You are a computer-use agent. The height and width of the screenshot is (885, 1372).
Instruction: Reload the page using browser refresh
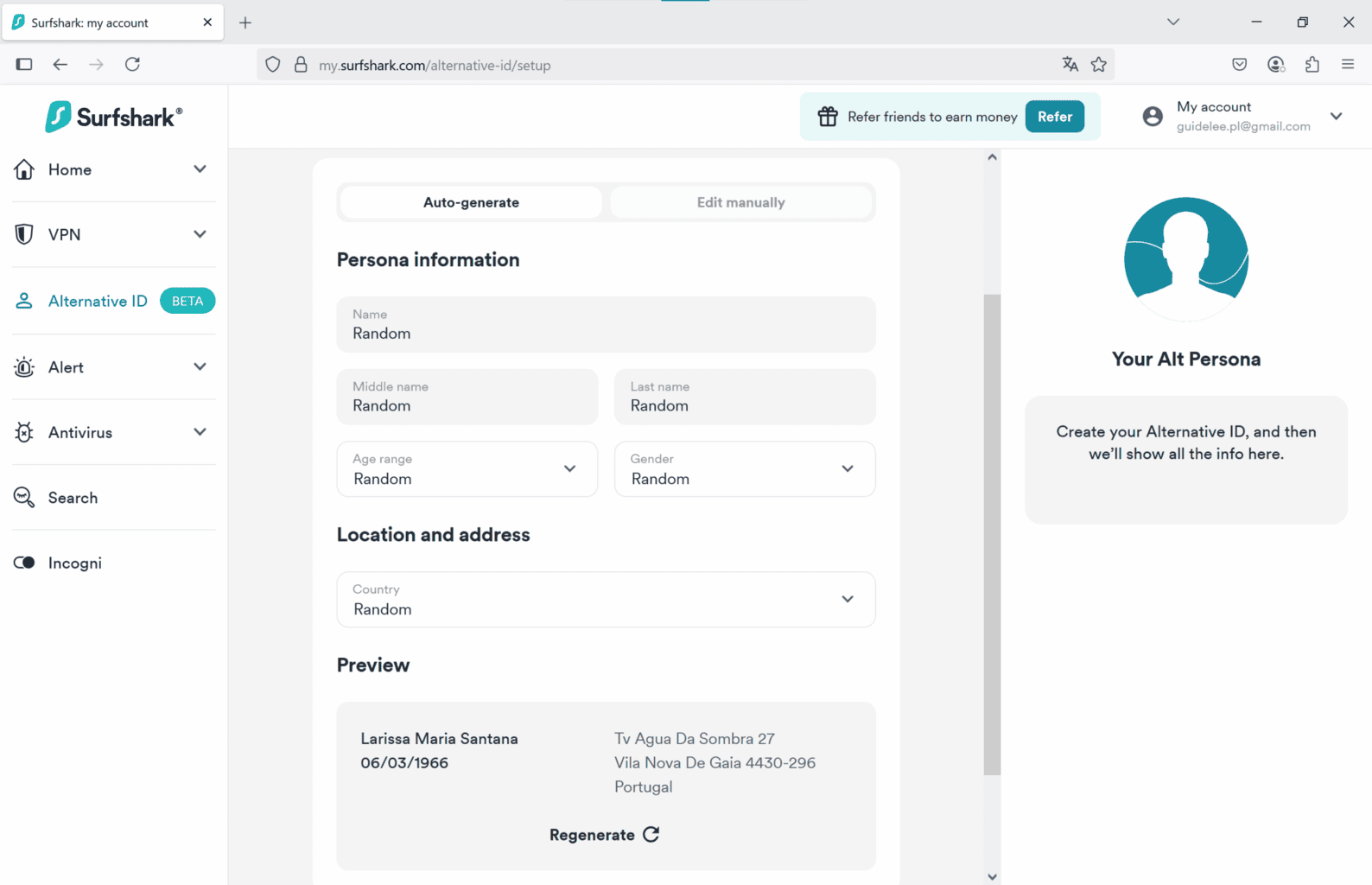tap(132, 65)
